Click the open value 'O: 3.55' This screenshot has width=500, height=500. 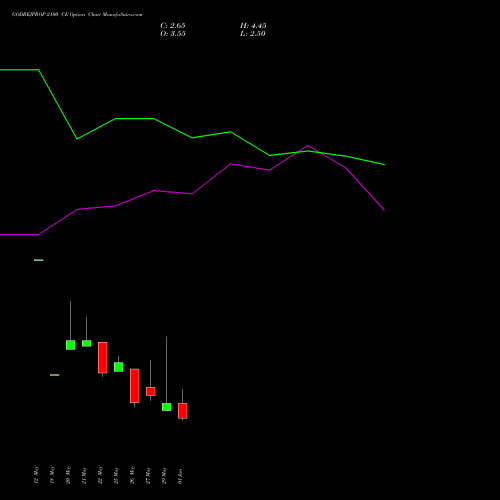coord(173,34)
